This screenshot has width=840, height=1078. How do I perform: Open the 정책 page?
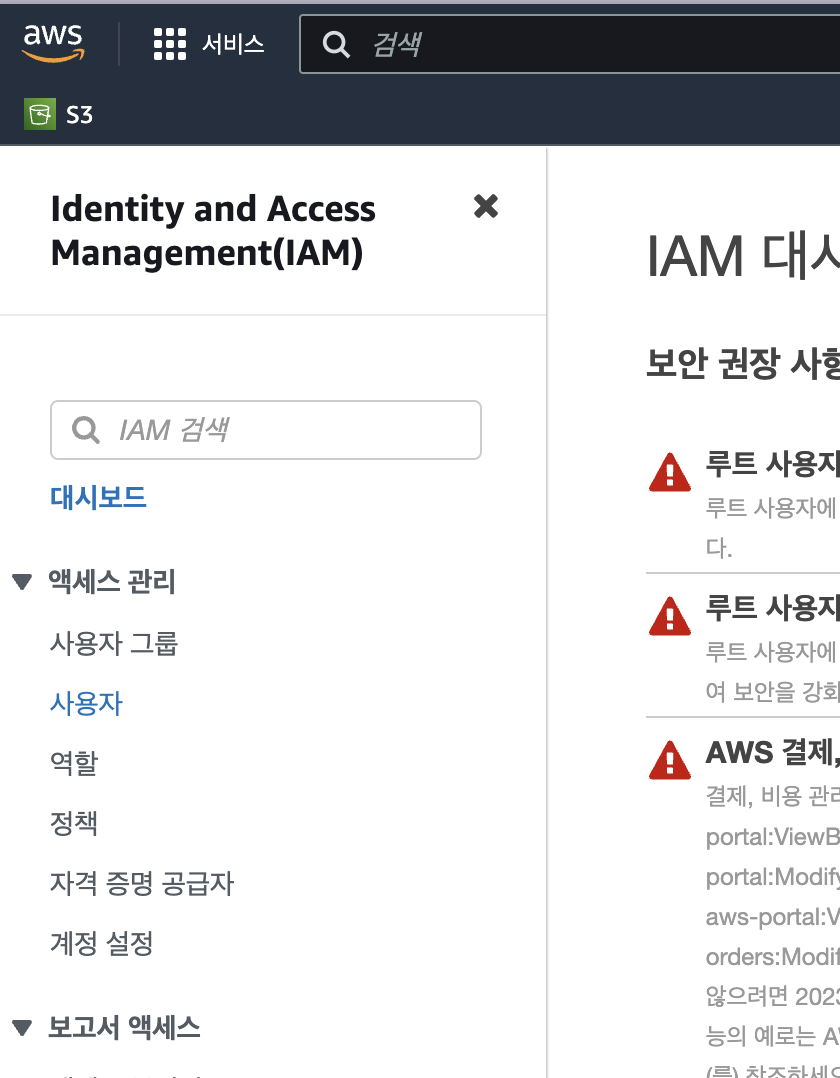coord(74,823)
